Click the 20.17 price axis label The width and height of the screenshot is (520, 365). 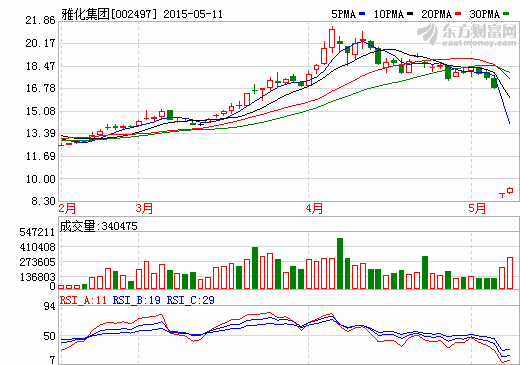(40, 43)
